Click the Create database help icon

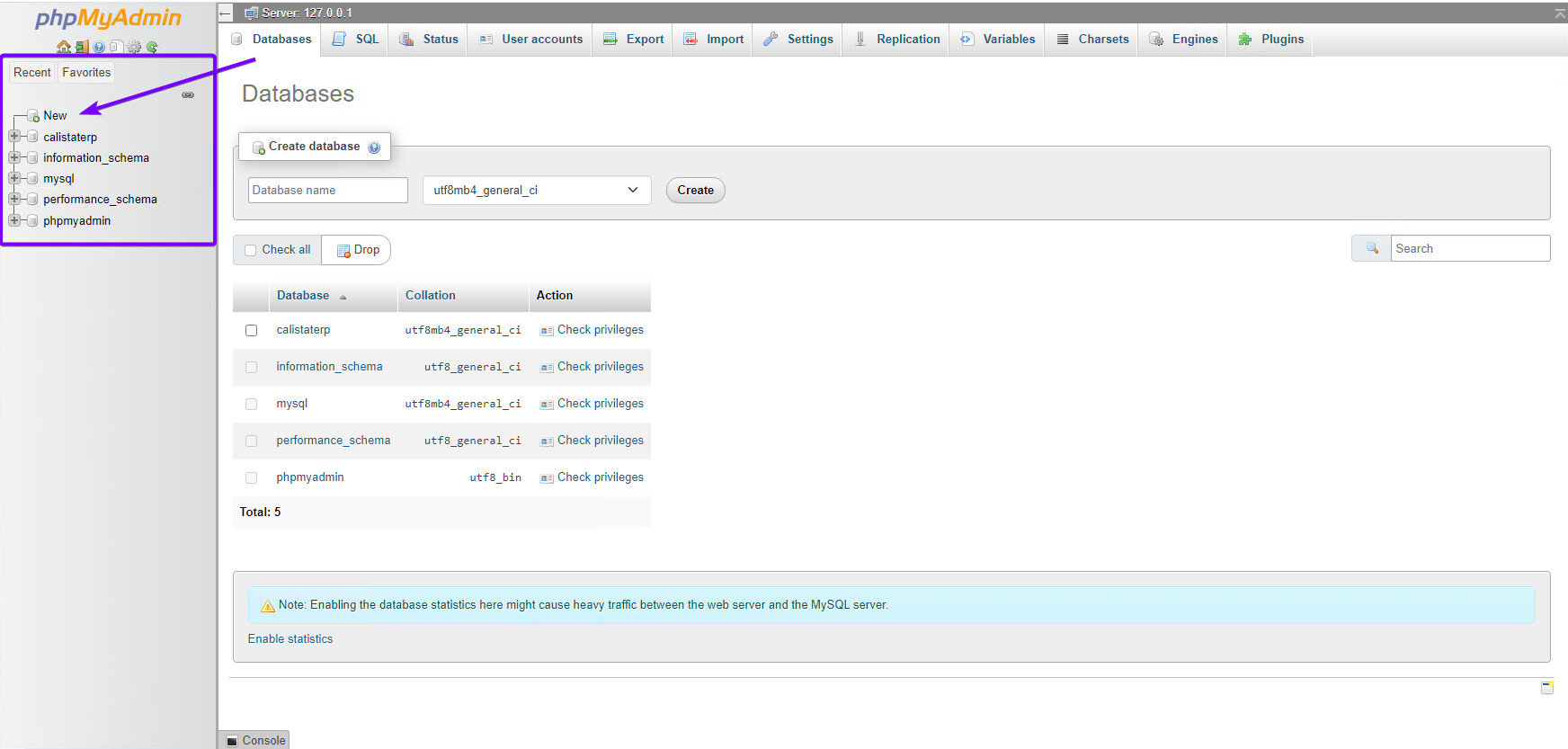(x=374, y=147)
